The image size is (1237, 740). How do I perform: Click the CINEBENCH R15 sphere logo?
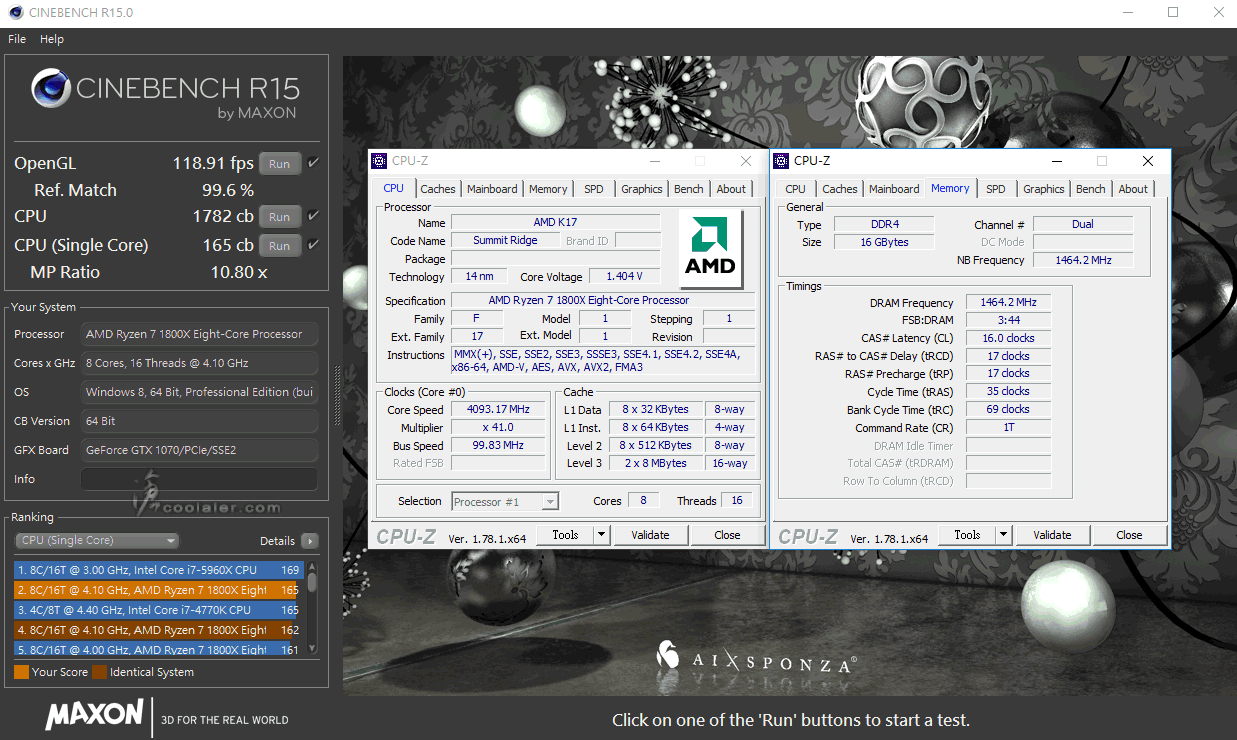pos(51,88)
